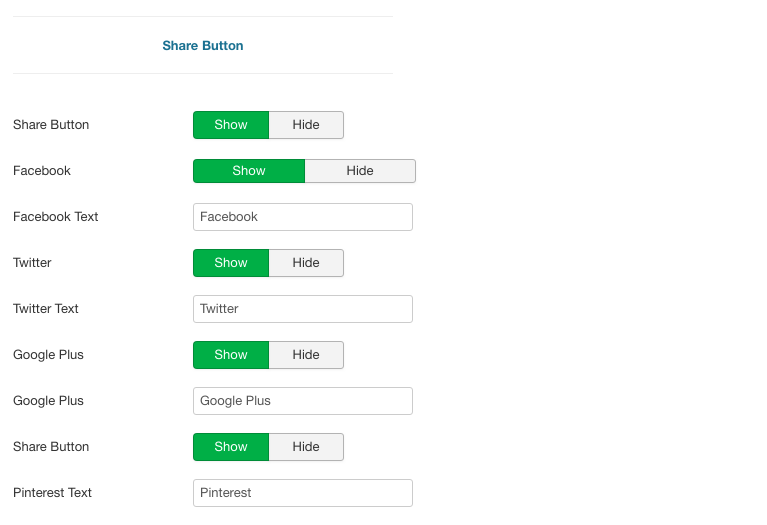Set the topmost Share Button toggle to Hide
The width and height of the screenshot is (767, 525).
(306, 125)
